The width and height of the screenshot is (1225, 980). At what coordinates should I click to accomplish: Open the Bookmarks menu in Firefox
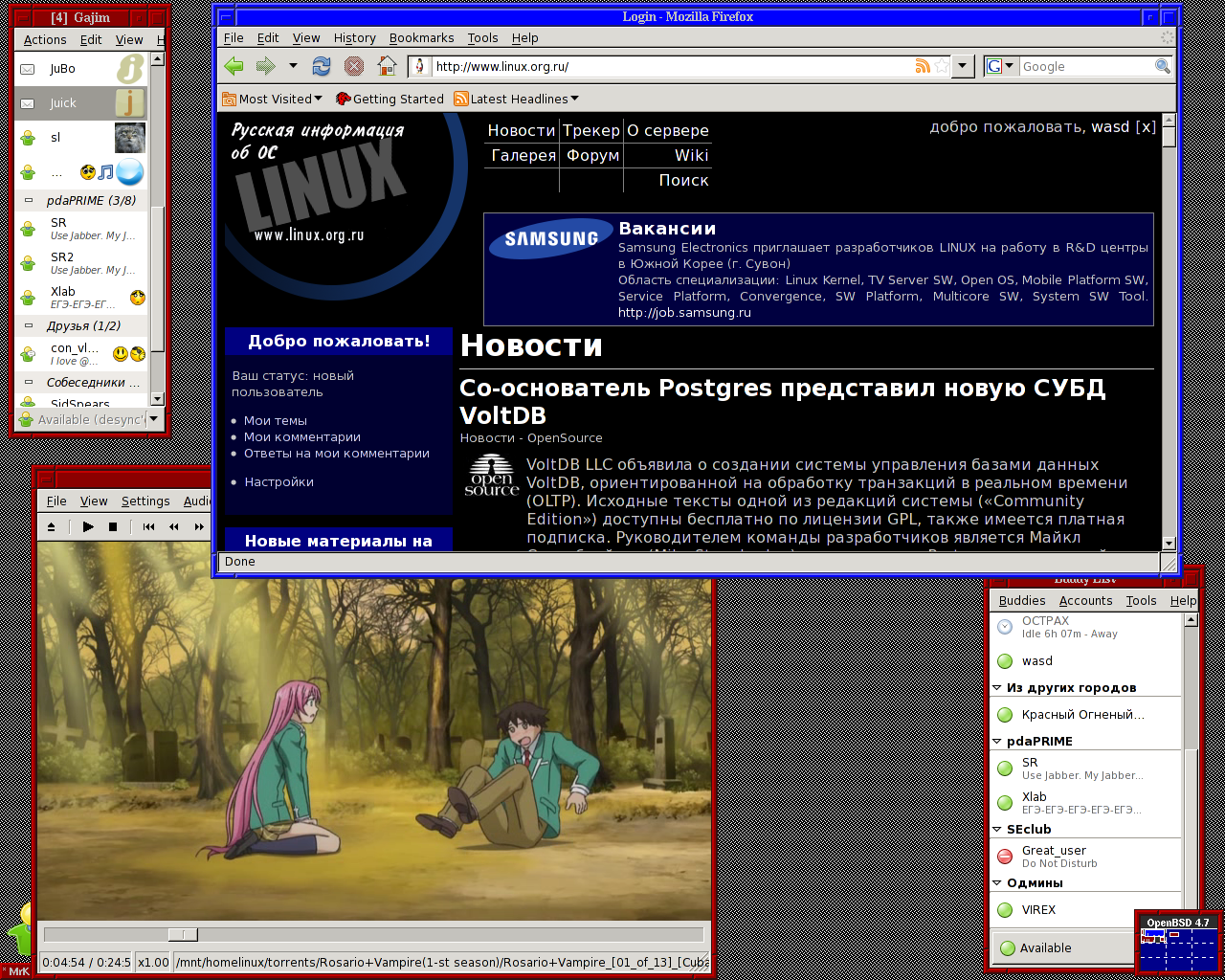tap(421, 38)
